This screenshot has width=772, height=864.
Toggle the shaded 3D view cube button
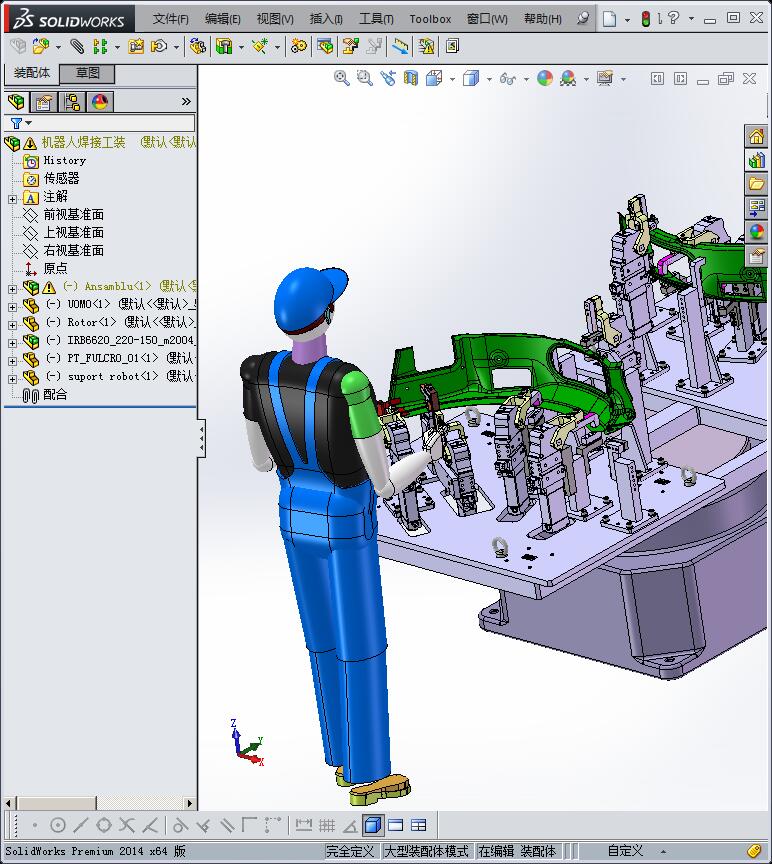[373, 825]
